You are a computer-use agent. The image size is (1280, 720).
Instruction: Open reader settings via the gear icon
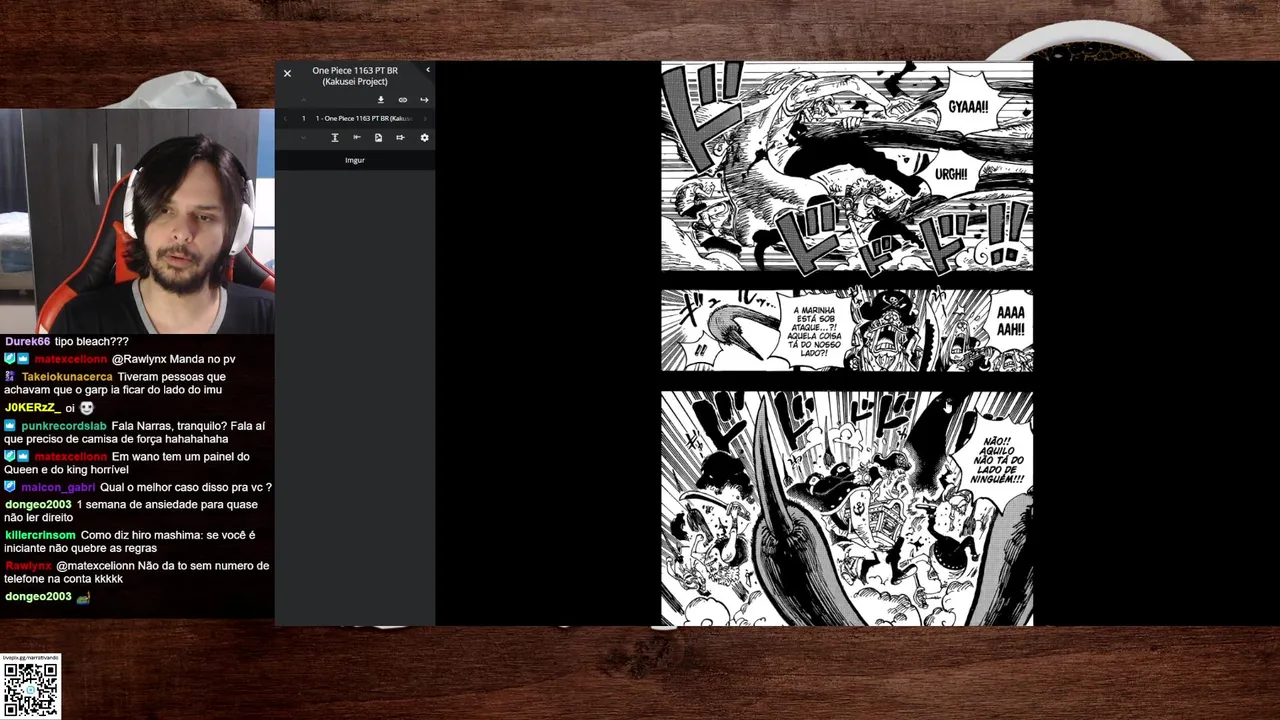pyautogui.click(x=424, y=138)
